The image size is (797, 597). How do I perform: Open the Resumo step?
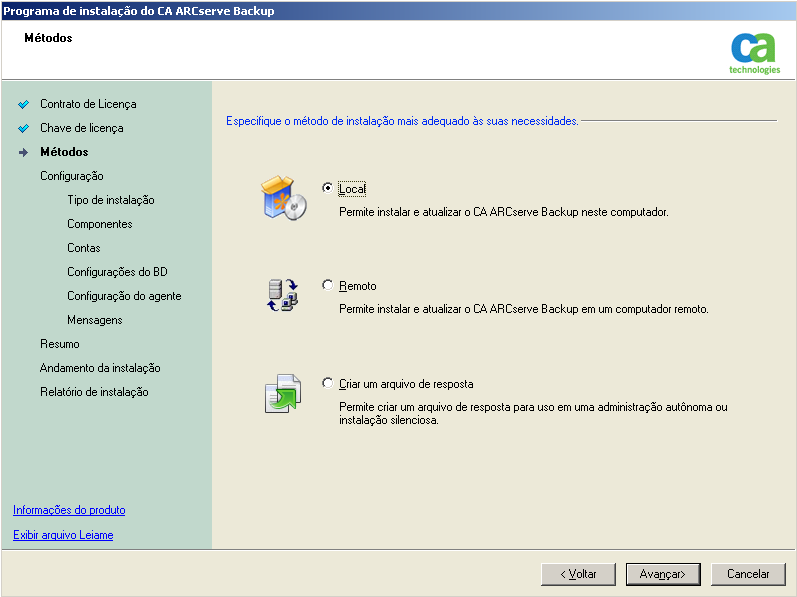click(x=59, y=344)
